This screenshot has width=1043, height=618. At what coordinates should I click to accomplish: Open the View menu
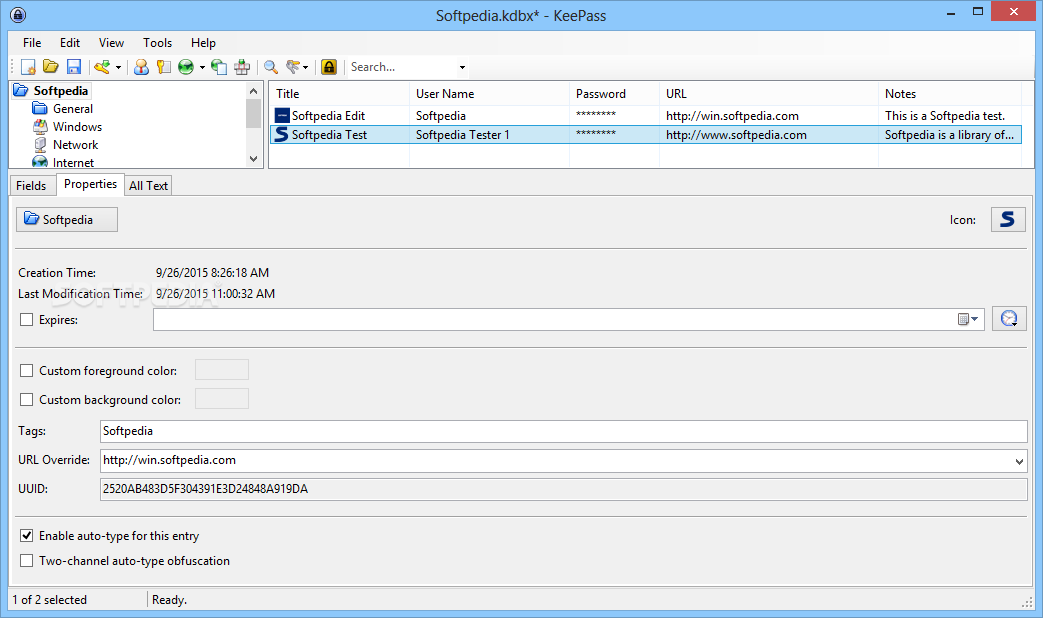click(111, 43)
